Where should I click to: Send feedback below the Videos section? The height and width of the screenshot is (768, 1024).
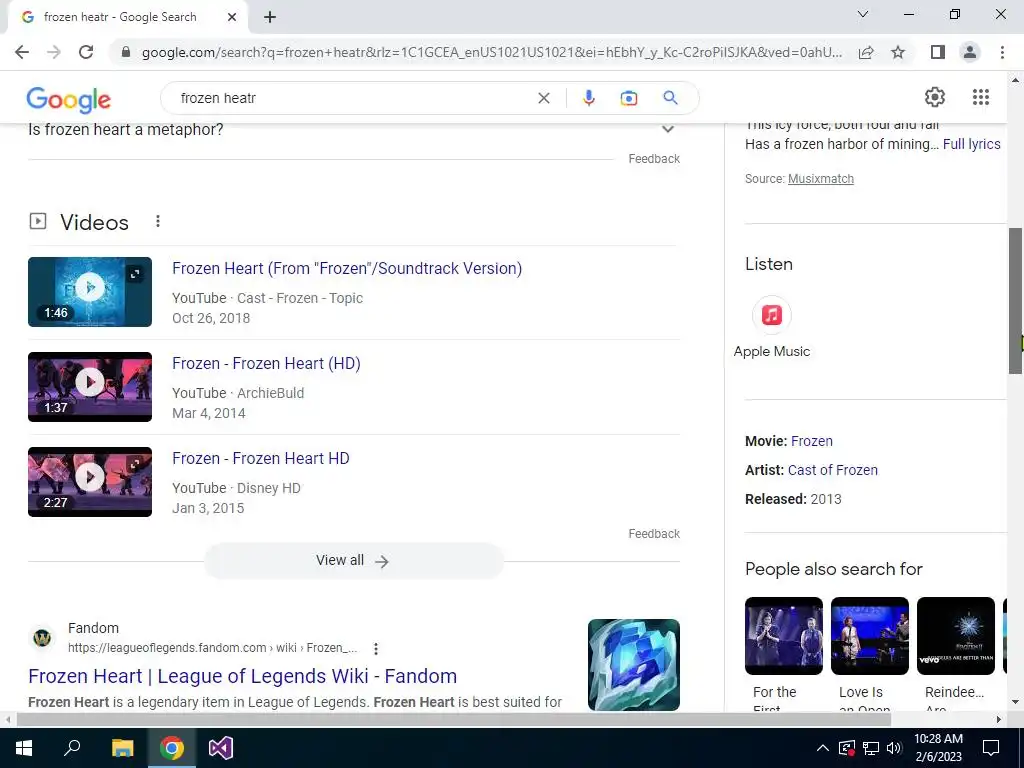click(x=654, y=534)
